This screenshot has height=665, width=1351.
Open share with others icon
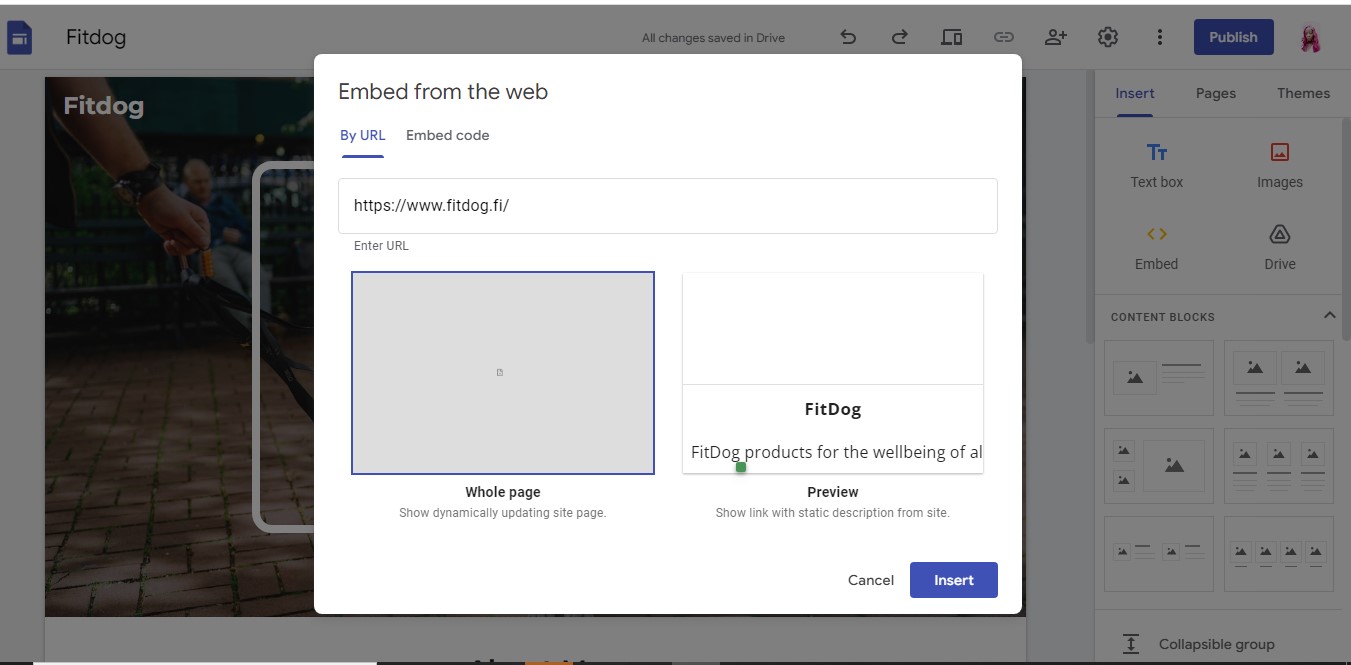1055,38
